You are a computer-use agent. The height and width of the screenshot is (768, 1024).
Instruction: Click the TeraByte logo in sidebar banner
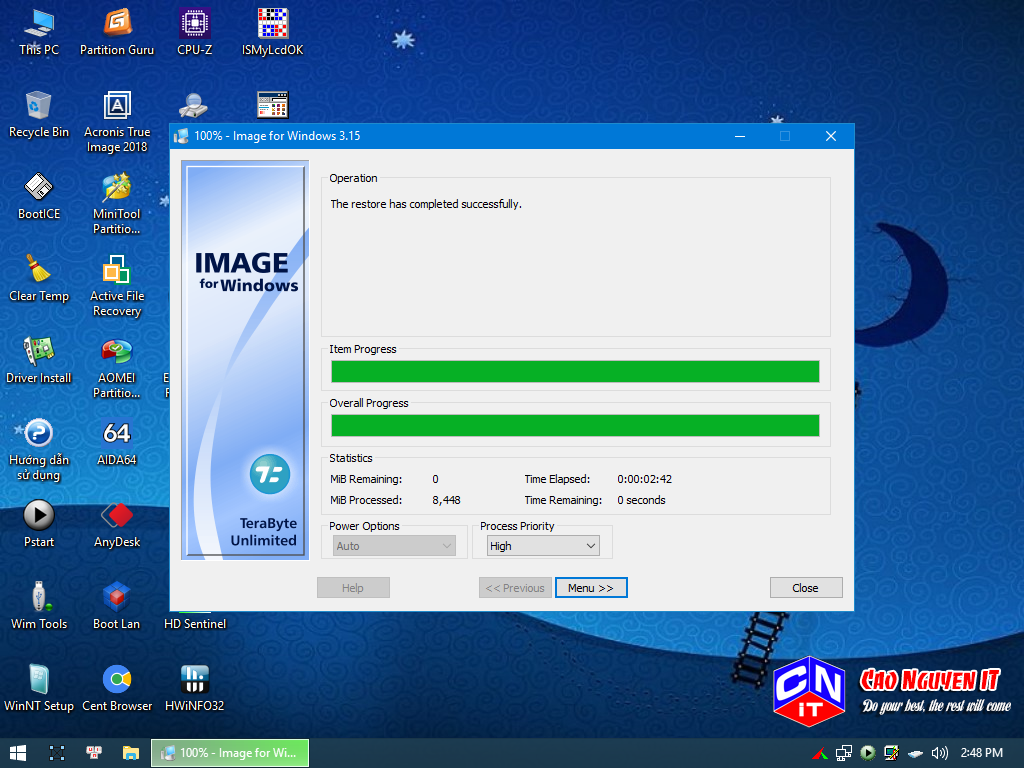click(270, 474)
